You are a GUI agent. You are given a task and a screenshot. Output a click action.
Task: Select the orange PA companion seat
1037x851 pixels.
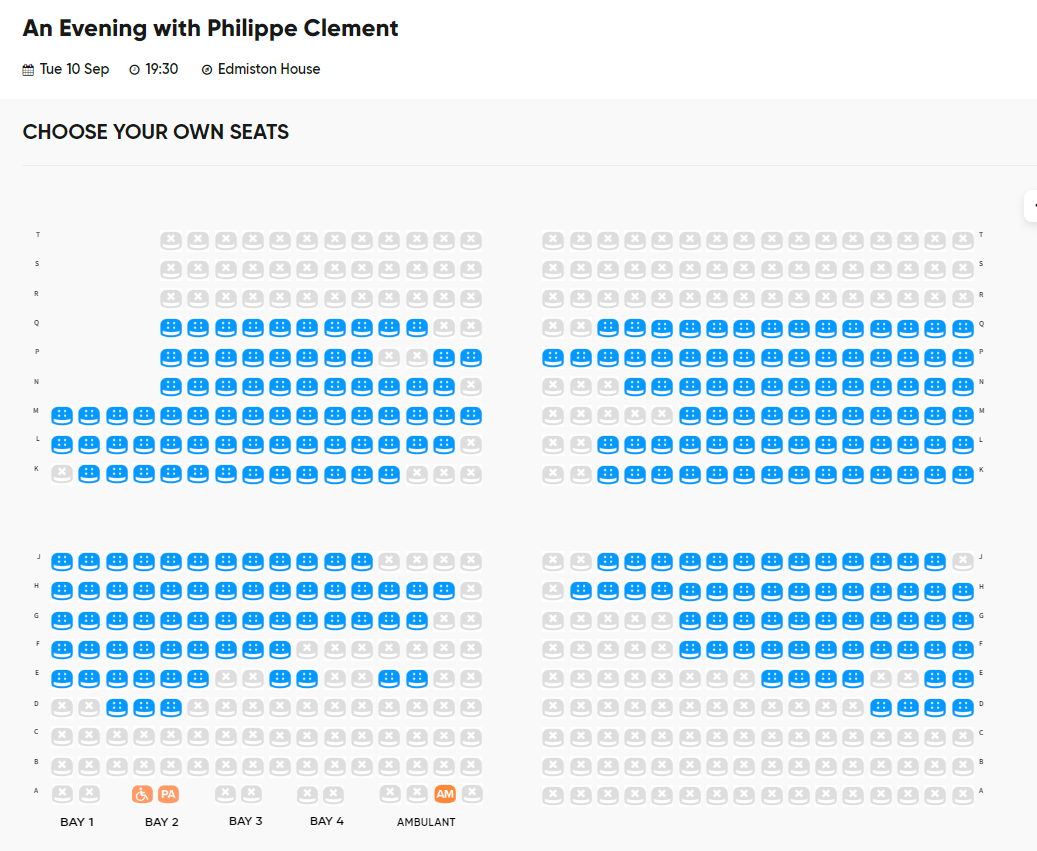[x=169, y=794]
